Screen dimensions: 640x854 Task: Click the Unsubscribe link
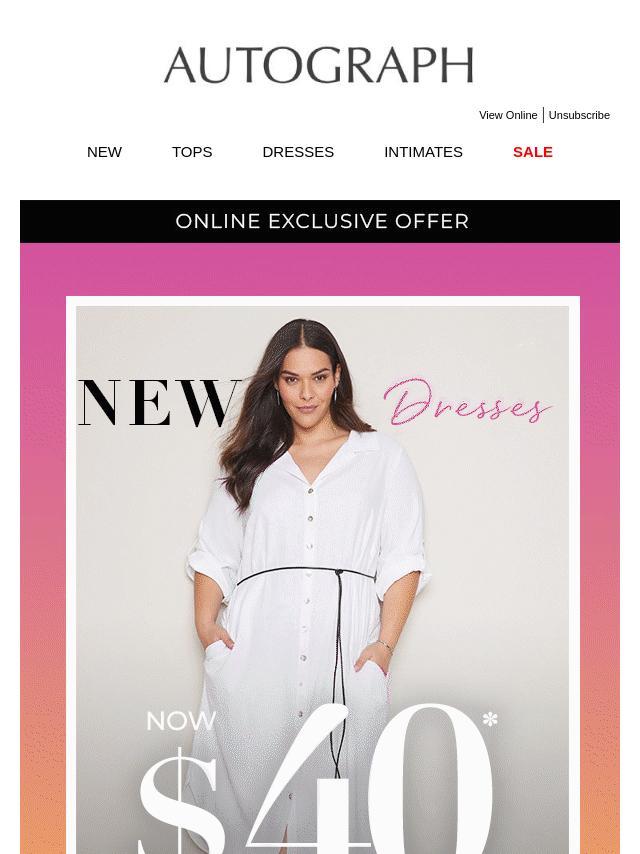(579, 115)
